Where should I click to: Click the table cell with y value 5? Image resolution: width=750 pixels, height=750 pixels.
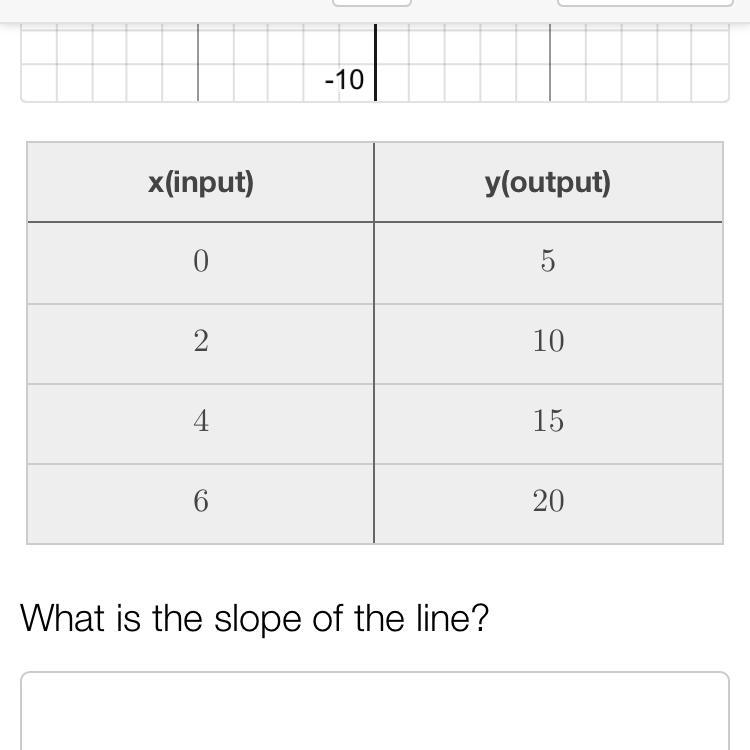548,263
